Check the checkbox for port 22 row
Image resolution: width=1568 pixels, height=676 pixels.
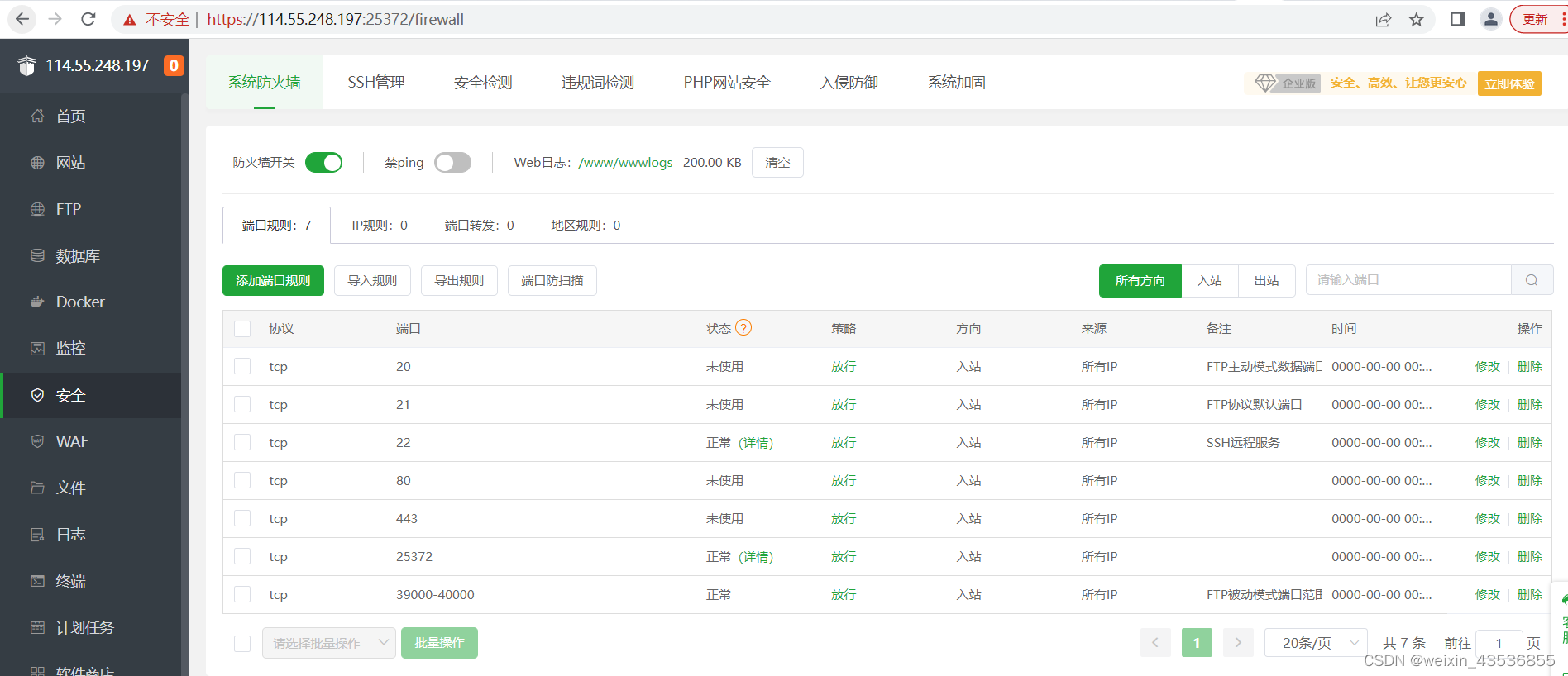[242, 442]
